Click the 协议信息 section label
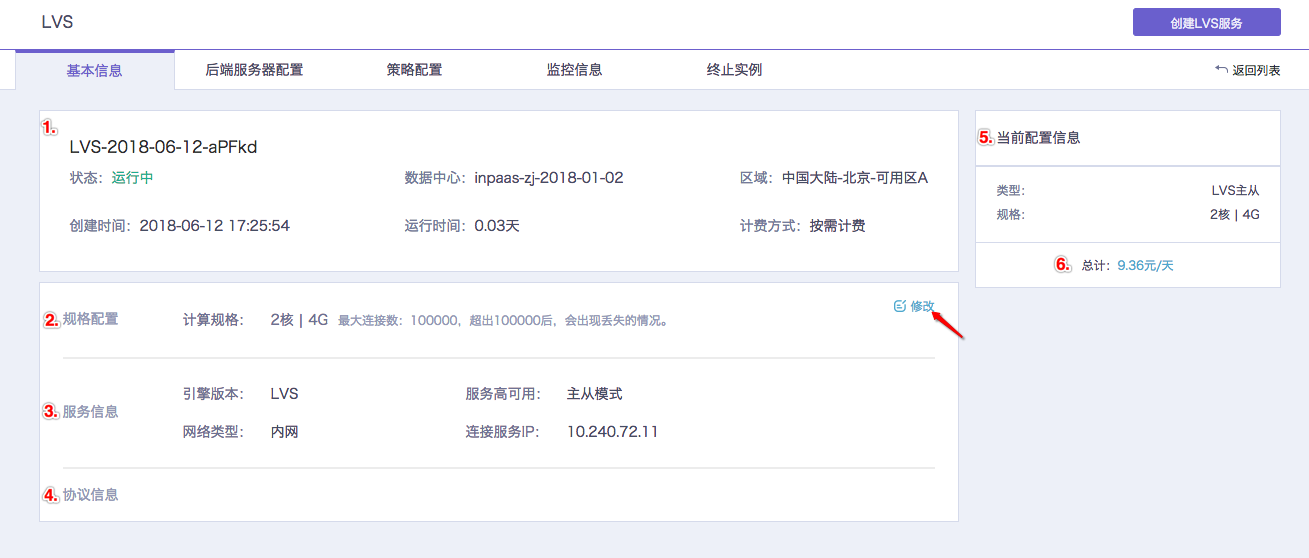Screen dimensions: 1309x558 pos(90,494)
